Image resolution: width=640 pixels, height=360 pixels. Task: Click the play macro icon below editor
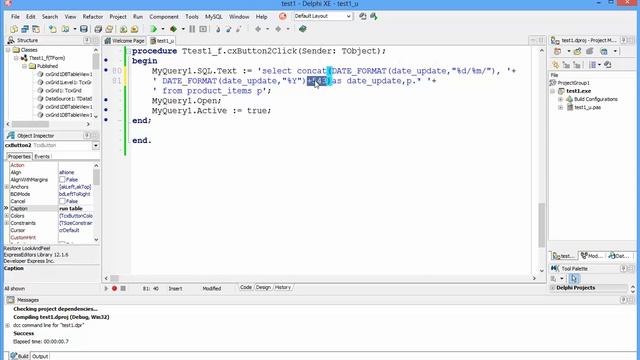click(x=106, y=289)
